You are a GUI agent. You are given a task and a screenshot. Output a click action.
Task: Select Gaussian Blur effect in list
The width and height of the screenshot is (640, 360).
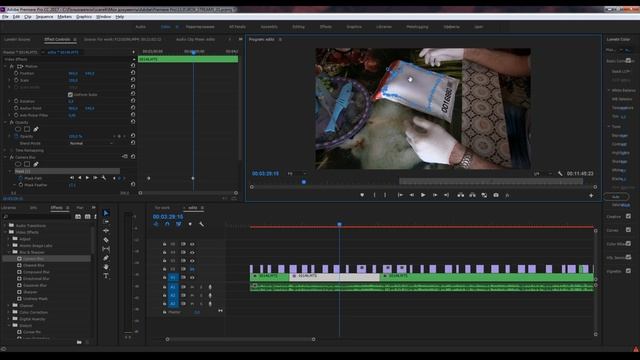click(x=35, y=285)
